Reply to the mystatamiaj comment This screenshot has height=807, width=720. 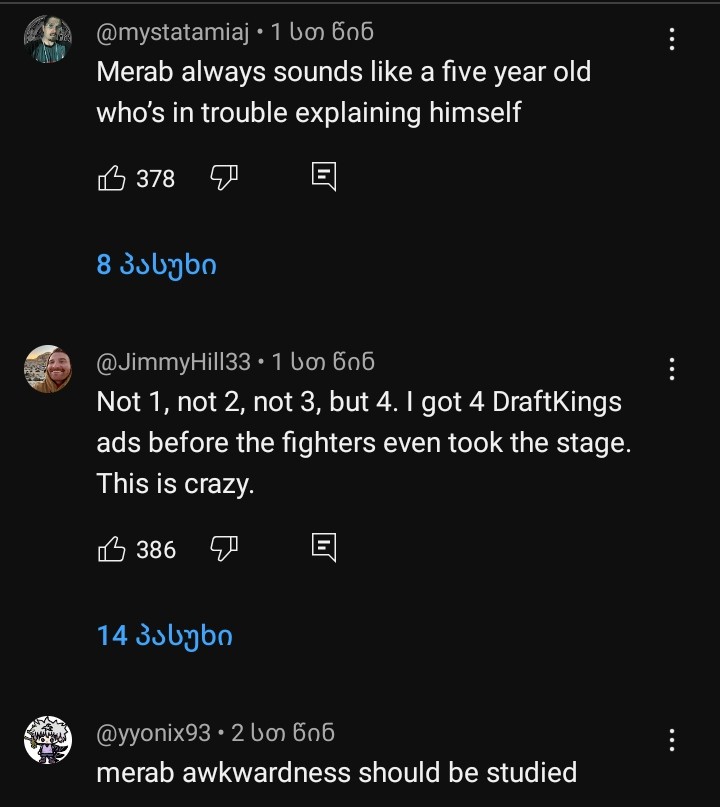tap(324, 177)
